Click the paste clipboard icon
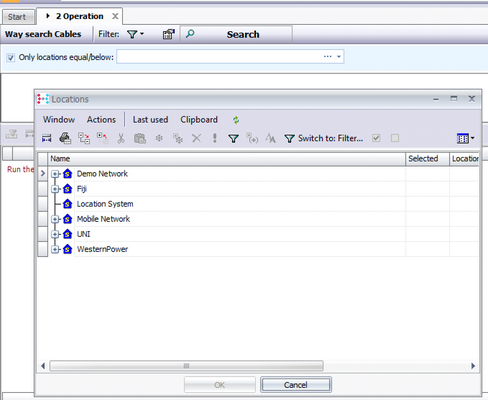488x400 pixels. coord(140,138)
